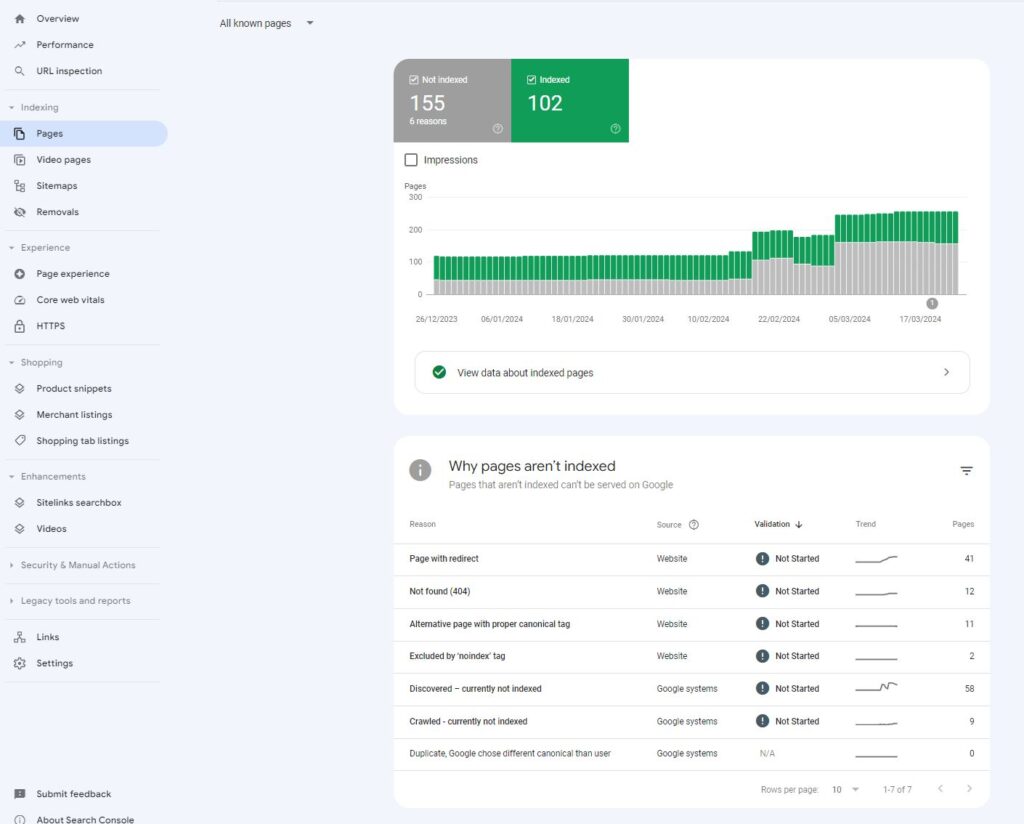Image resolution: width=1024 pixels, height=824 pixels.
Task: Click the About Search Console info icon
Action: tap(20, 819)
